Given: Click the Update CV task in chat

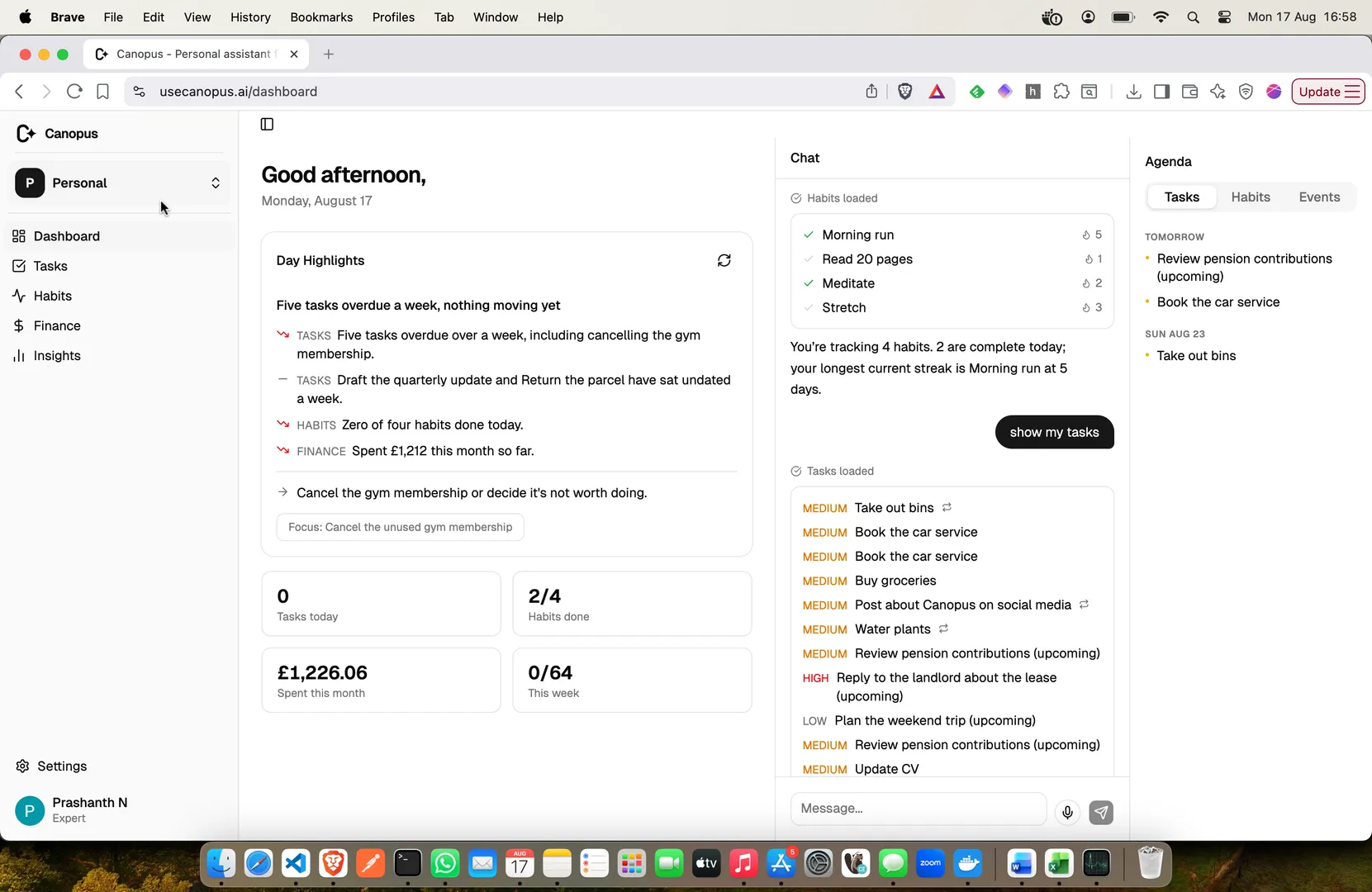Looking at the screenshot, I should (886, 769).
